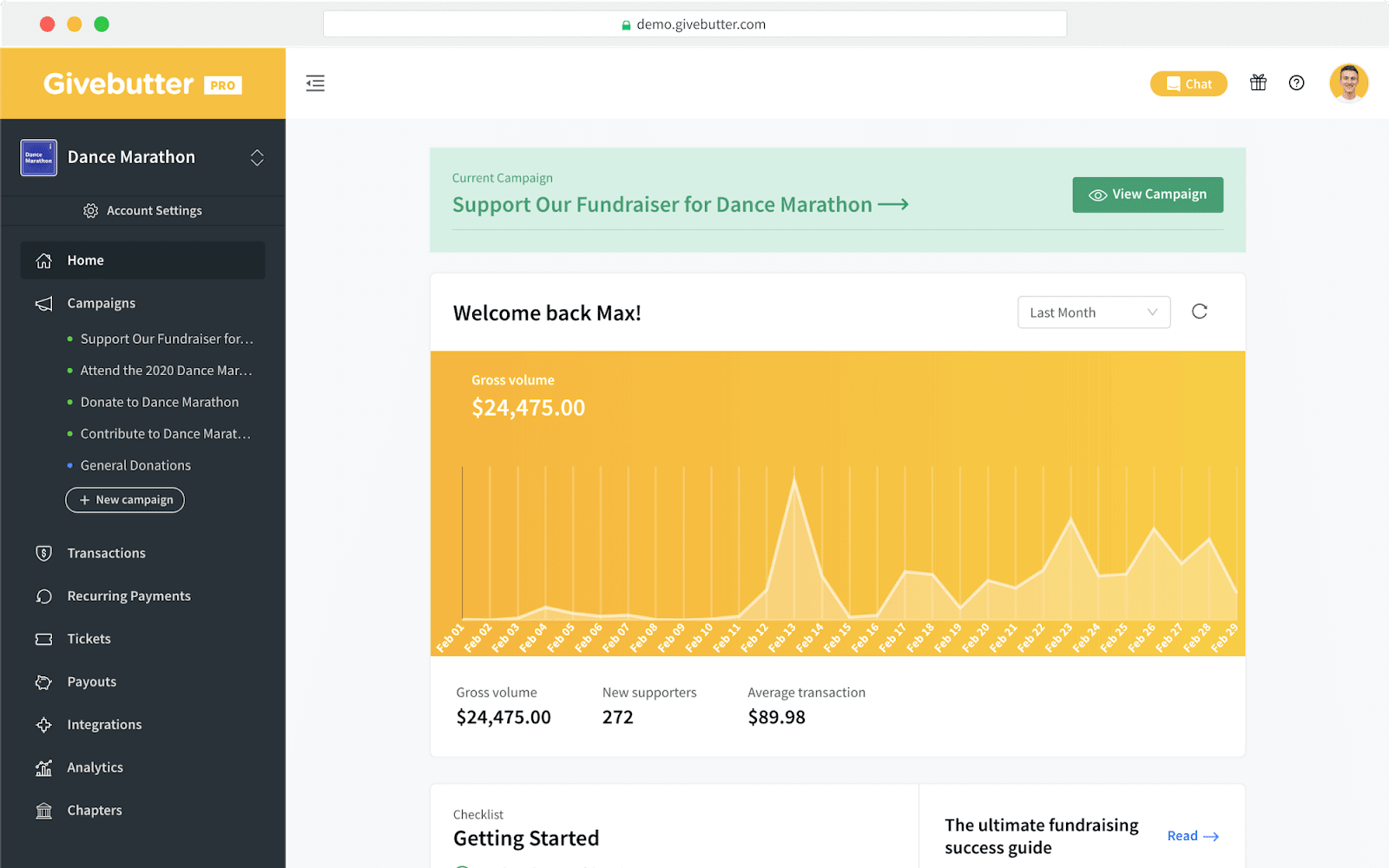This screenshot has width=1389, height=868.
Task: Click the Tickets icon
Action: (43, 639)
